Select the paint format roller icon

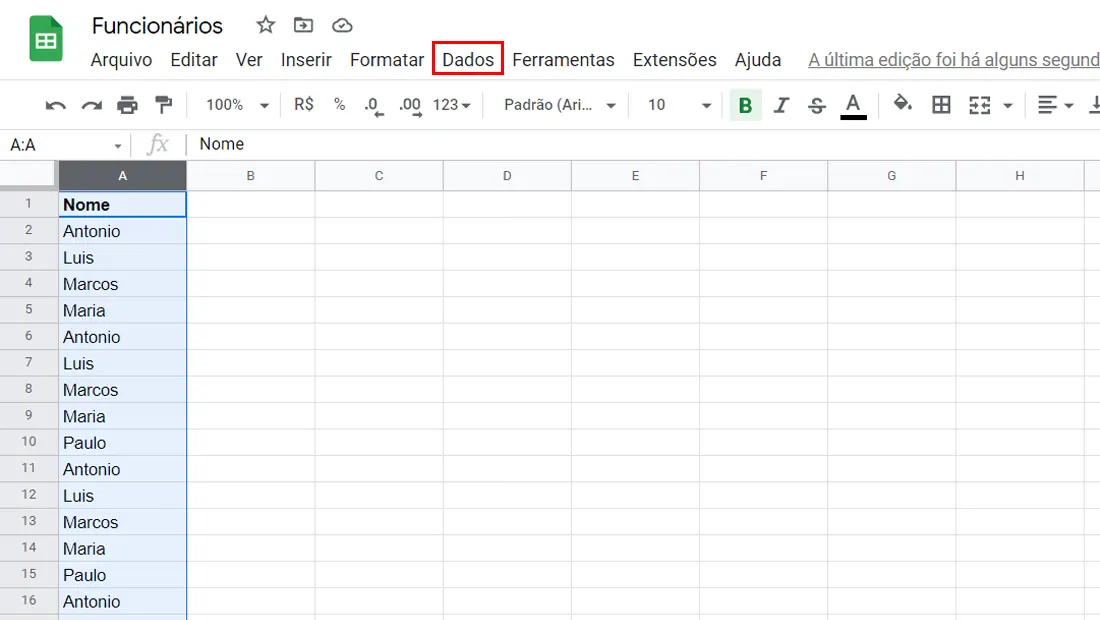tap(163, 105)
